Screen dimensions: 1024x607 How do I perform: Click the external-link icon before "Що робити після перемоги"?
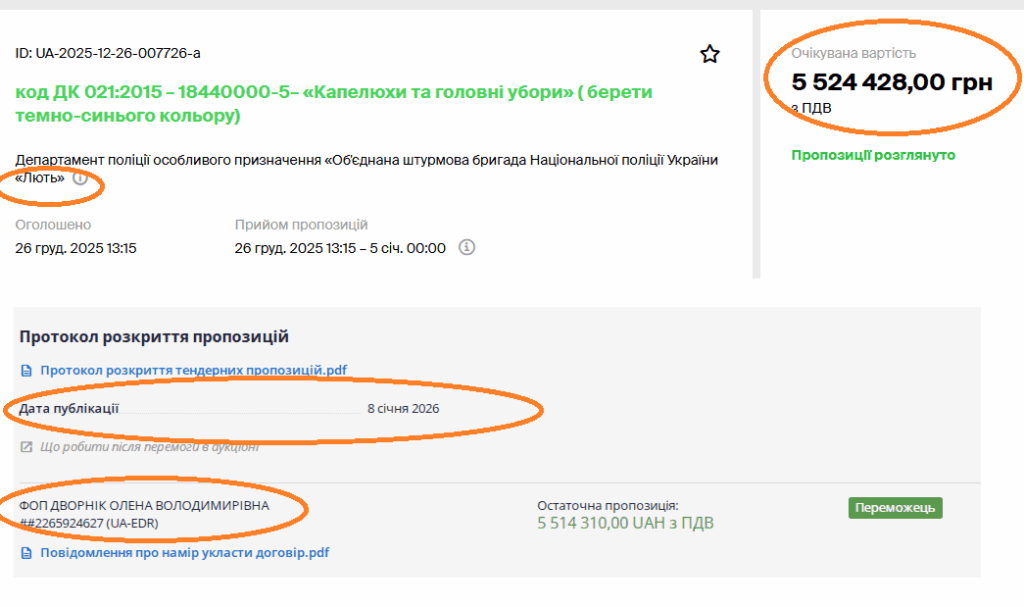click(27, 447)
